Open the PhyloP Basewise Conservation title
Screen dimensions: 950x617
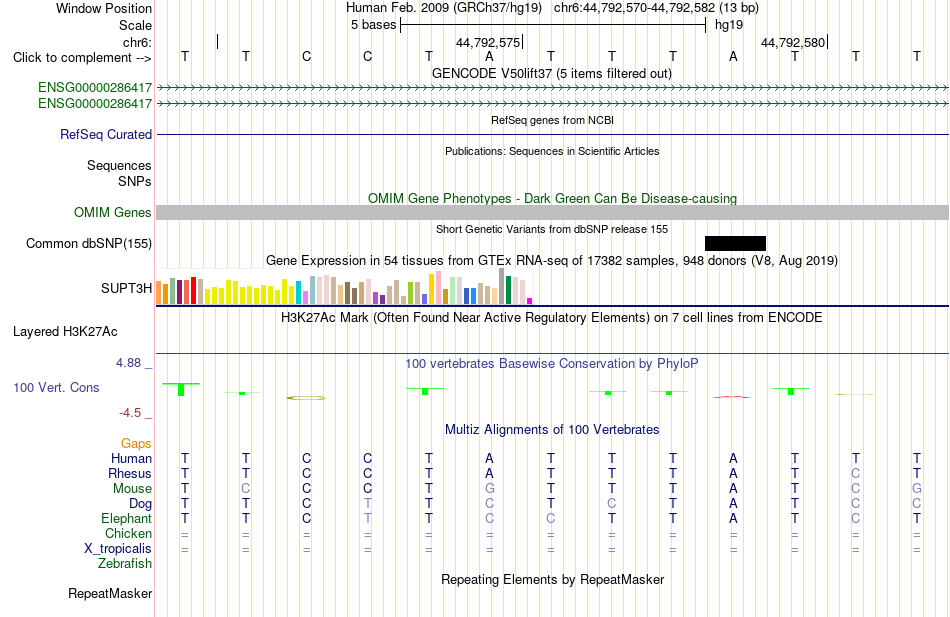pos(552,364)
